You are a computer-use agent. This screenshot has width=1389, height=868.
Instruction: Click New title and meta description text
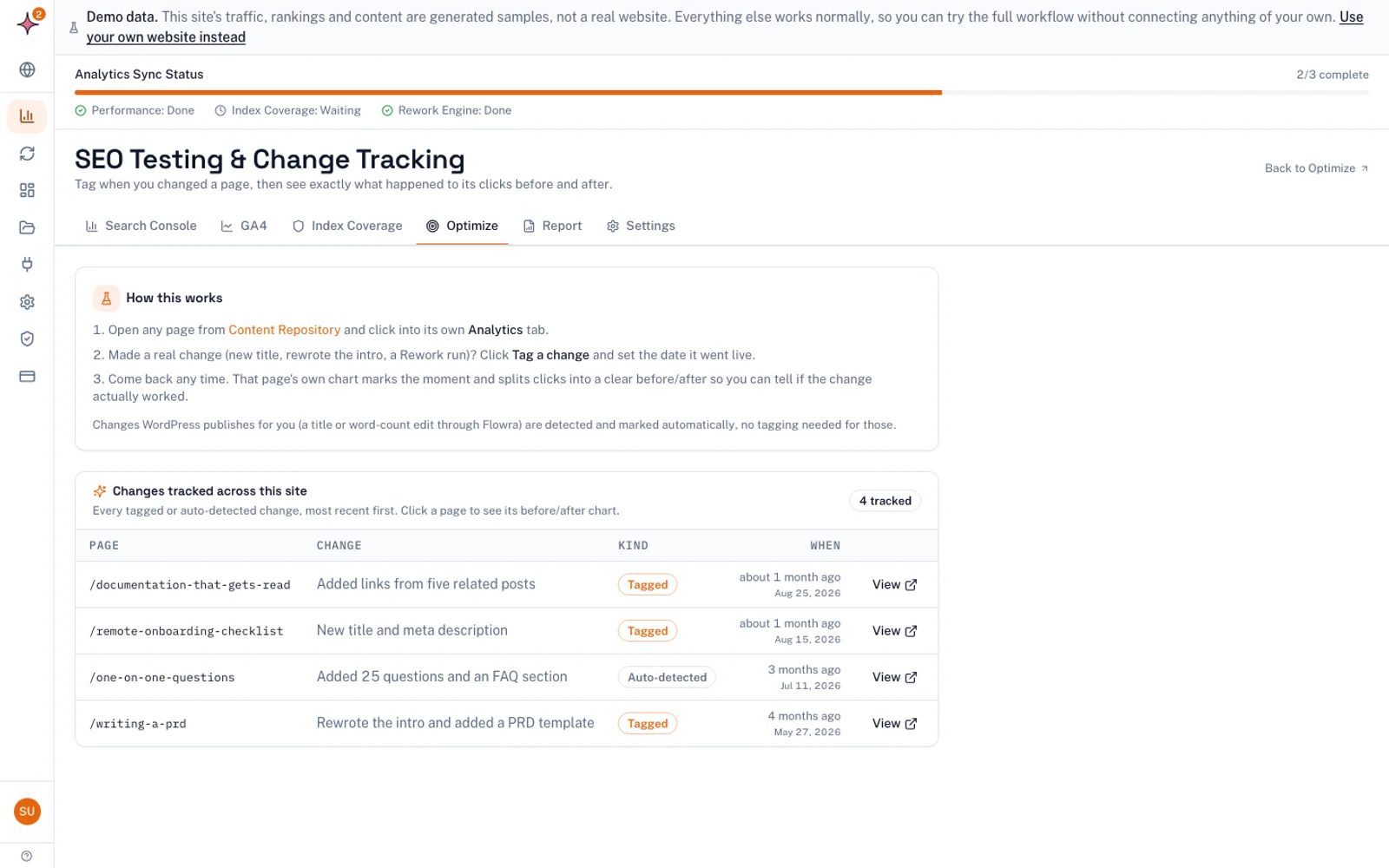coord(412,630)
